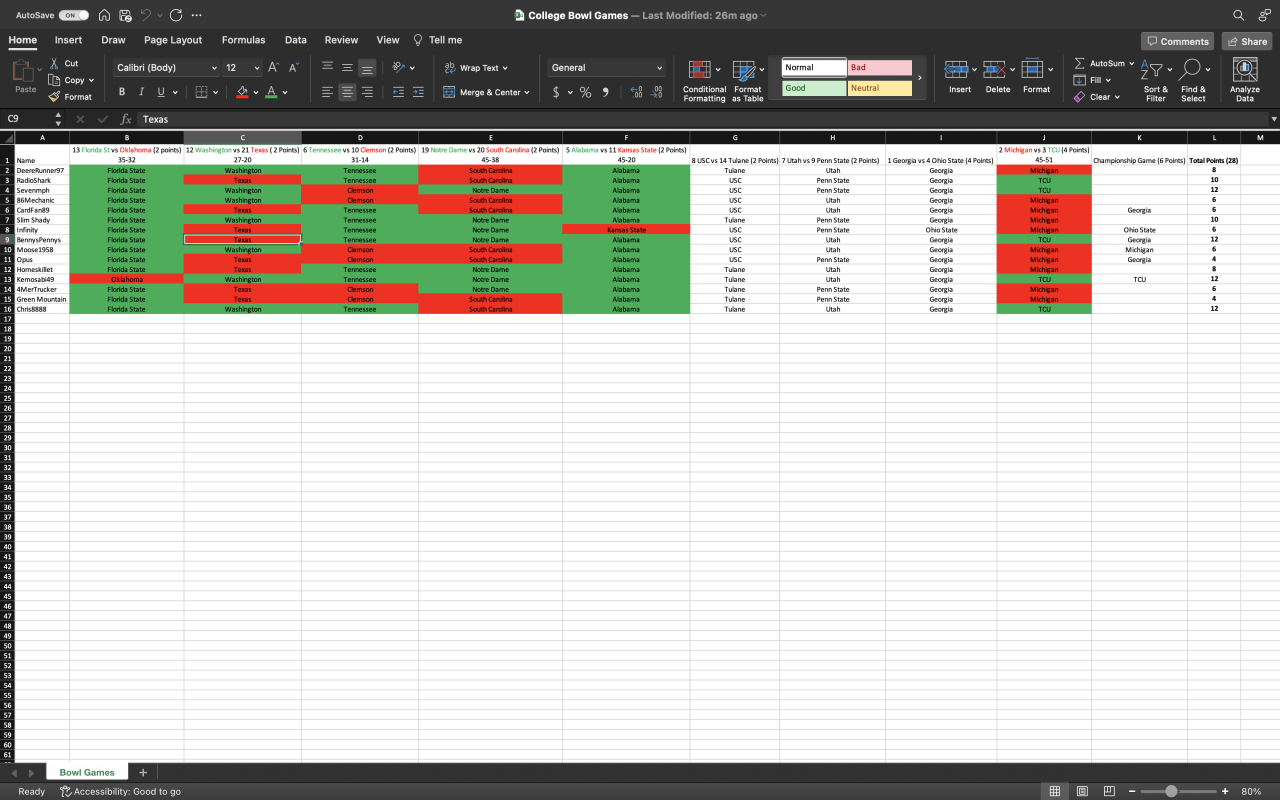Expand the cell styles gallery arrow

(920, 78)
